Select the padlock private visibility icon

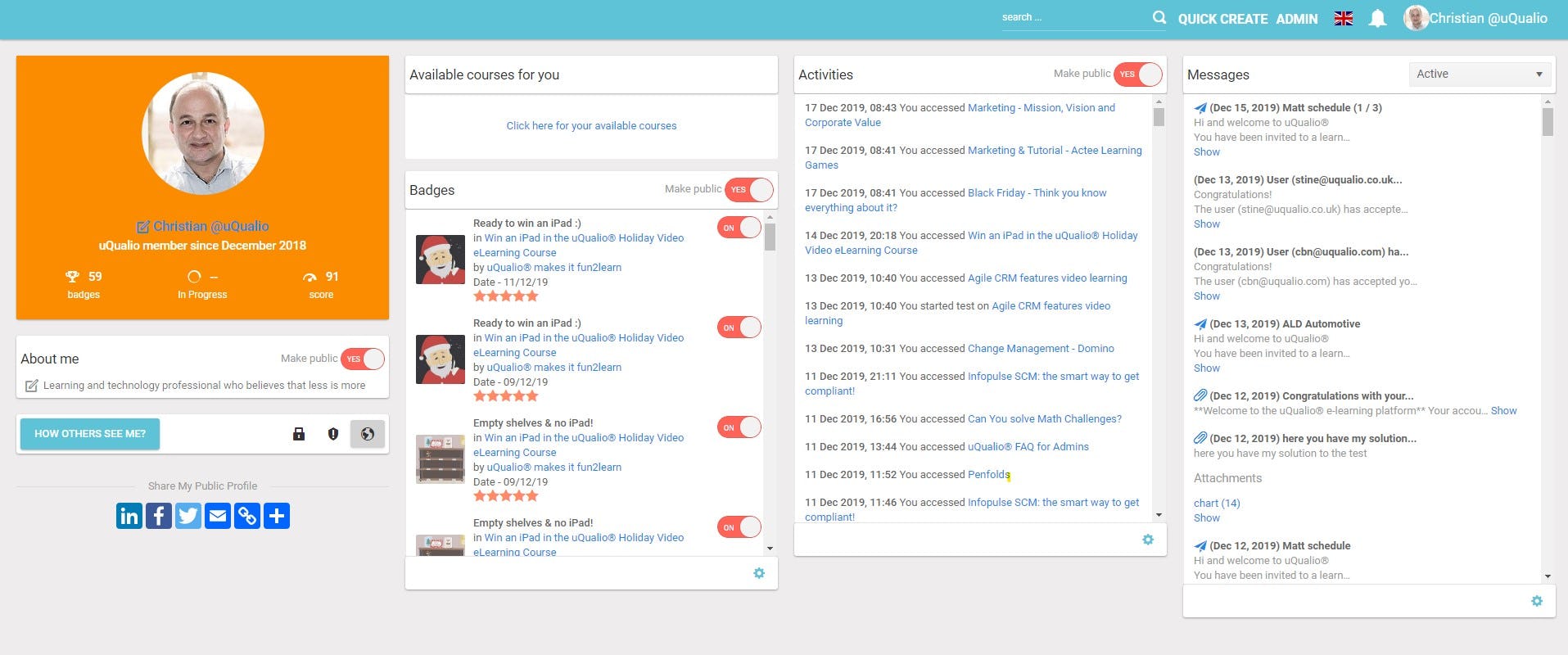coord(299,434)
